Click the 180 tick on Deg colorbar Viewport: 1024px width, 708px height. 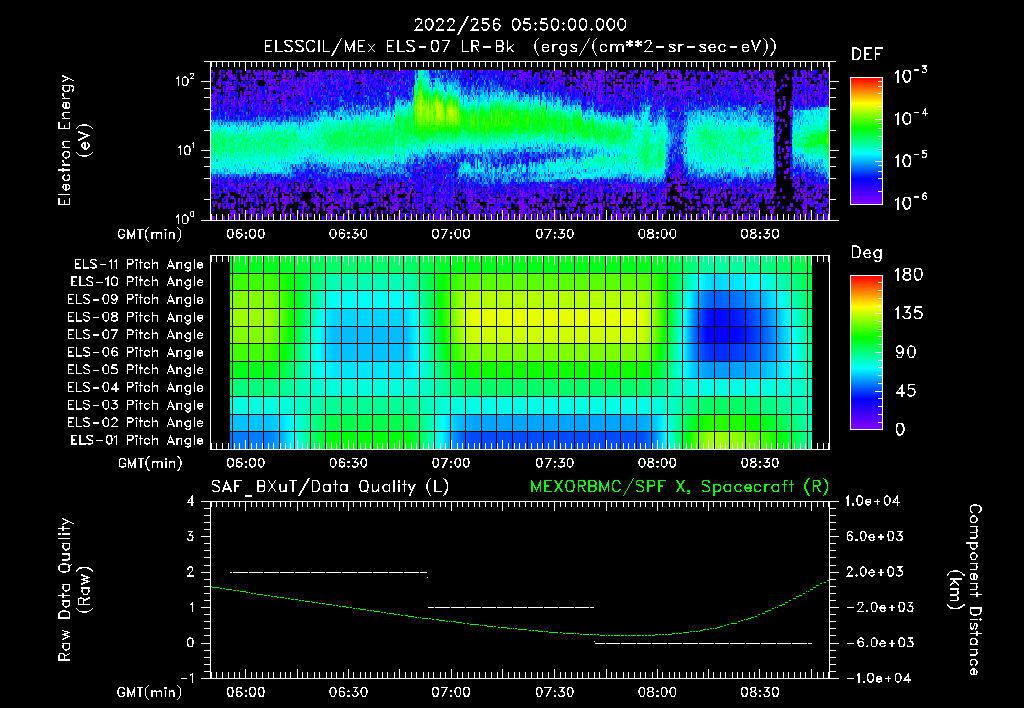coord(908,275)
